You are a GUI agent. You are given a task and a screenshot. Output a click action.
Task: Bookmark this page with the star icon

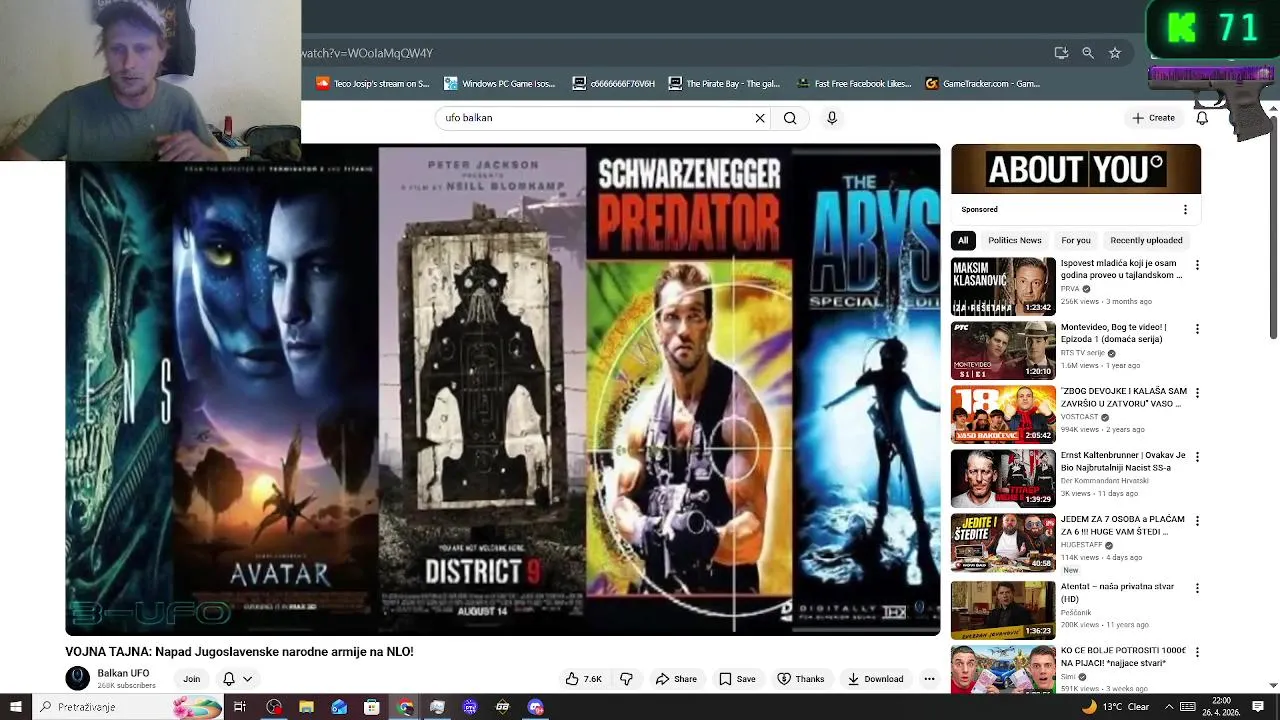[1115, 53]
